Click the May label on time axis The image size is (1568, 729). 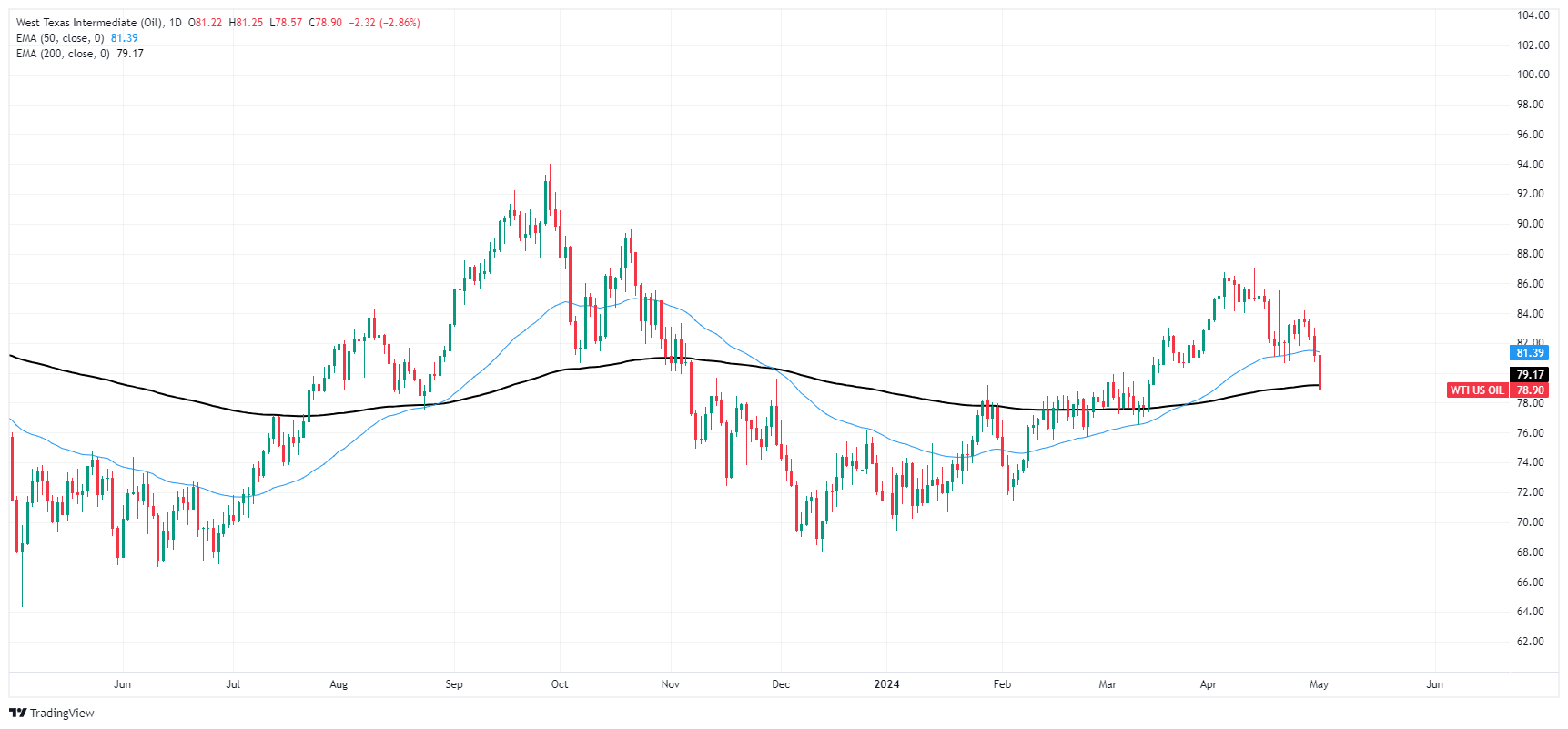tap(1319, 684)
